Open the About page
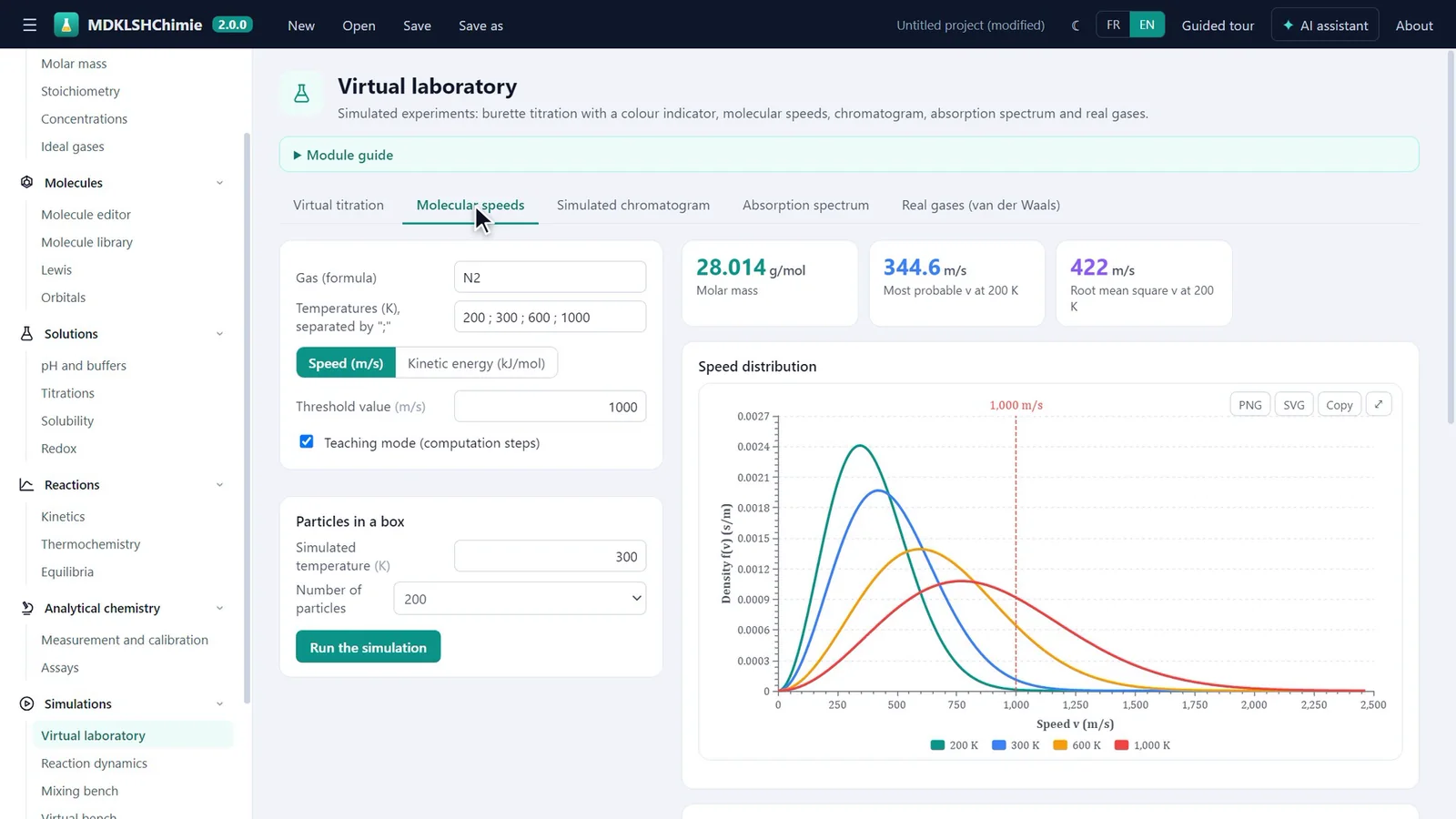The width and height of the screenshot is (1456, 819). click(x=1414, y=25)
